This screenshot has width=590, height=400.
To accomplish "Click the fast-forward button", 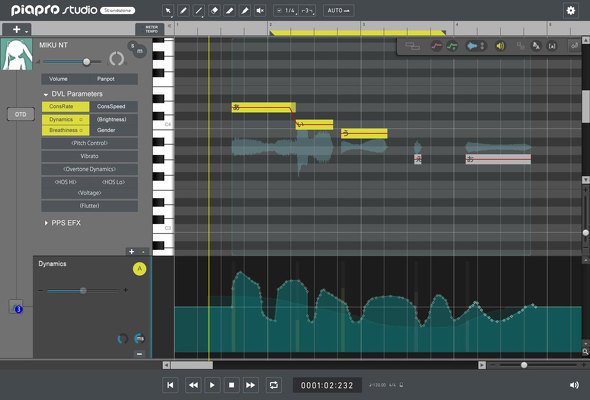I will point(250,385).
